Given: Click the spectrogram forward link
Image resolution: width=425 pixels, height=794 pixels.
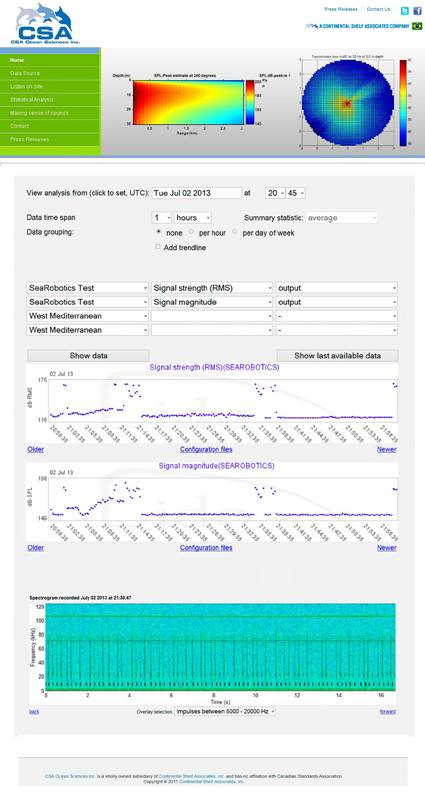Looking at the screenshot, I should coord(388,711).
